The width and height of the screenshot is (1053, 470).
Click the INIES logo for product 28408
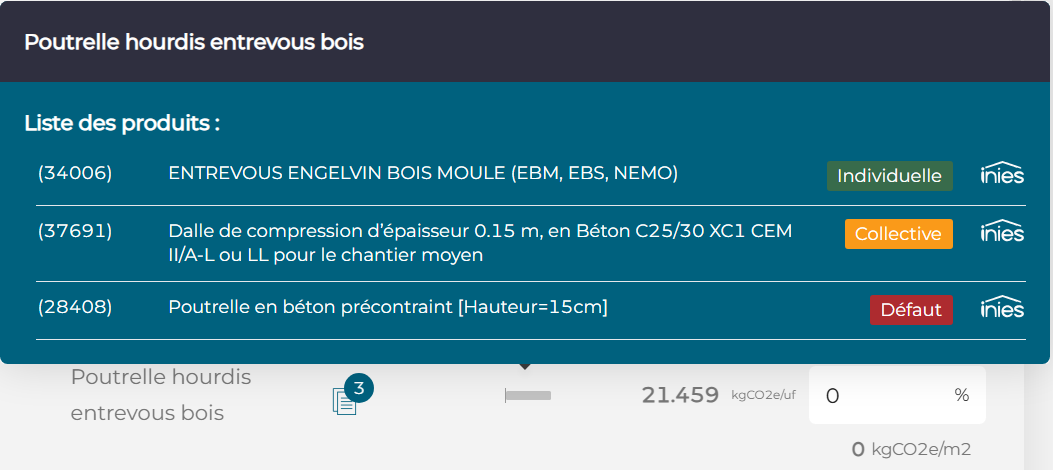(1001, 308)
